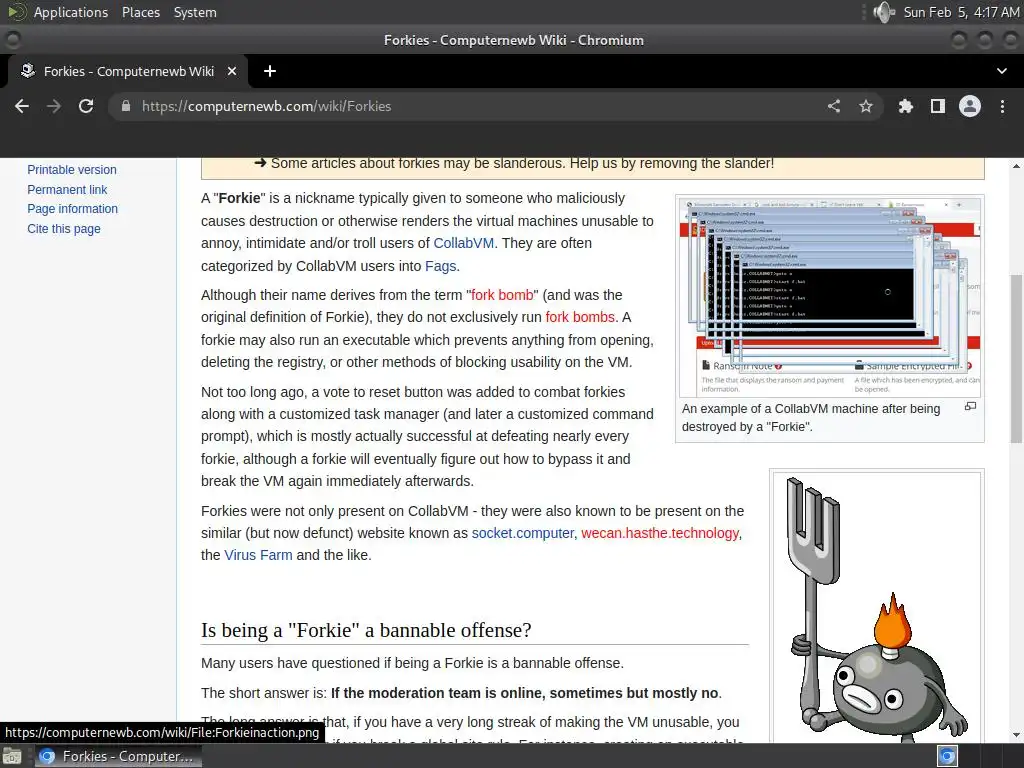1024x768 pixels.
Task: Open Cite this page link
Action: (x=64, y=229)
